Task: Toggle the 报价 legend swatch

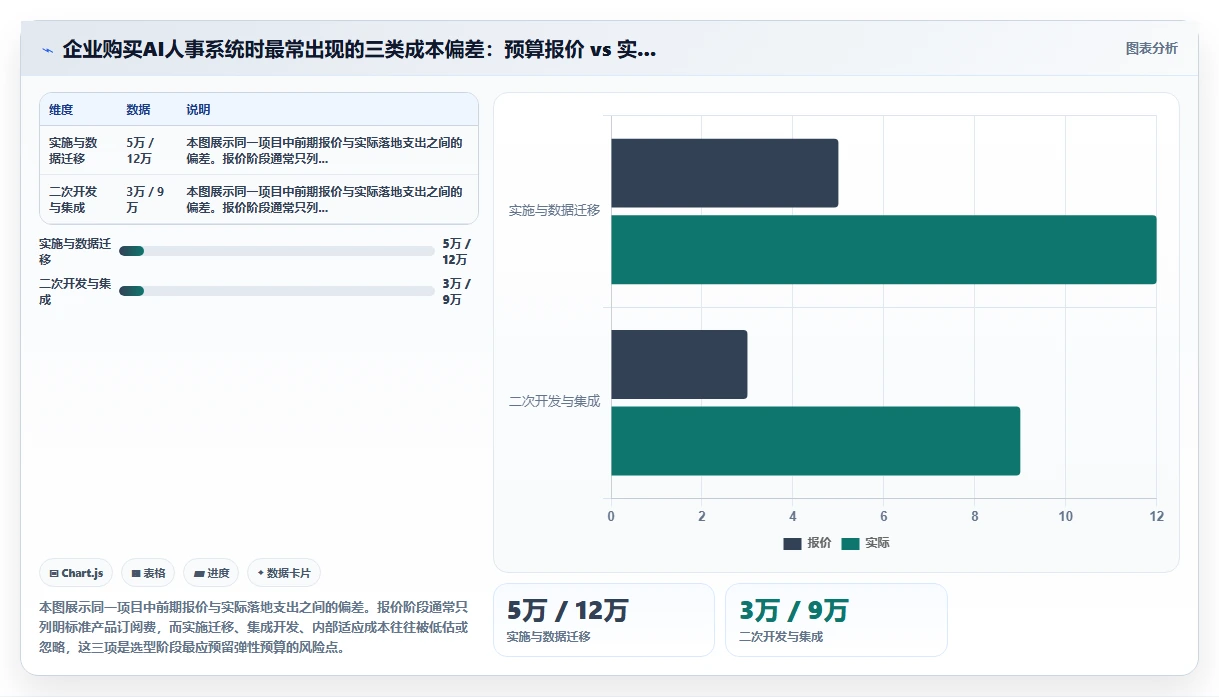Action: click(x=792, y=543)
